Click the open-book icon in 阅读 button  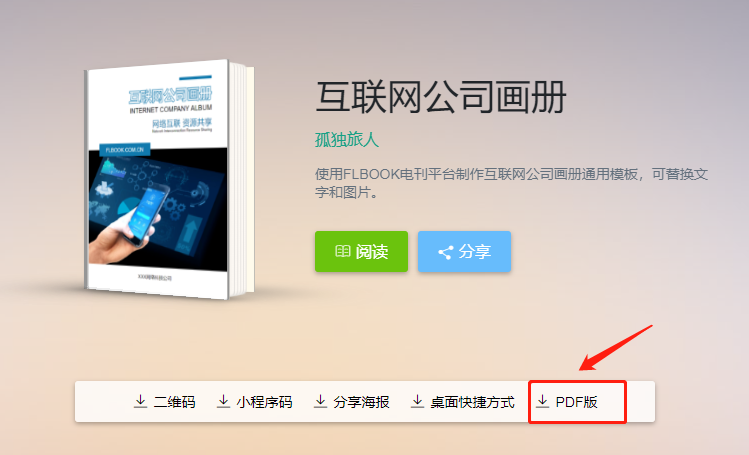(x=342, y=251)
